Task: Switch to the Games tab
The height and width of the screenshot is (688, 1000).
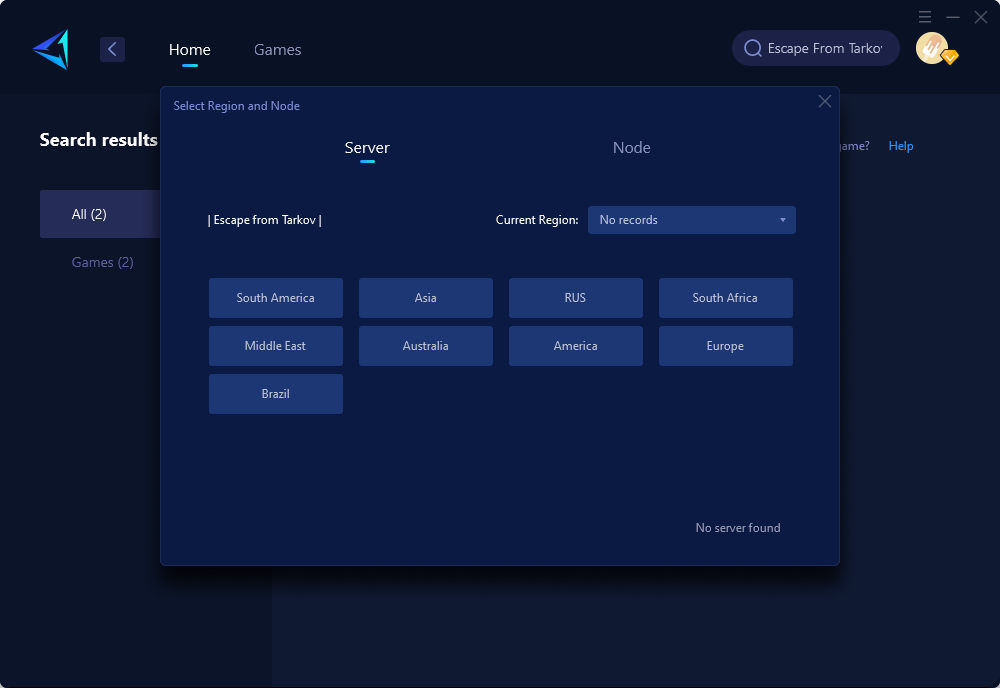Action: 277,50
